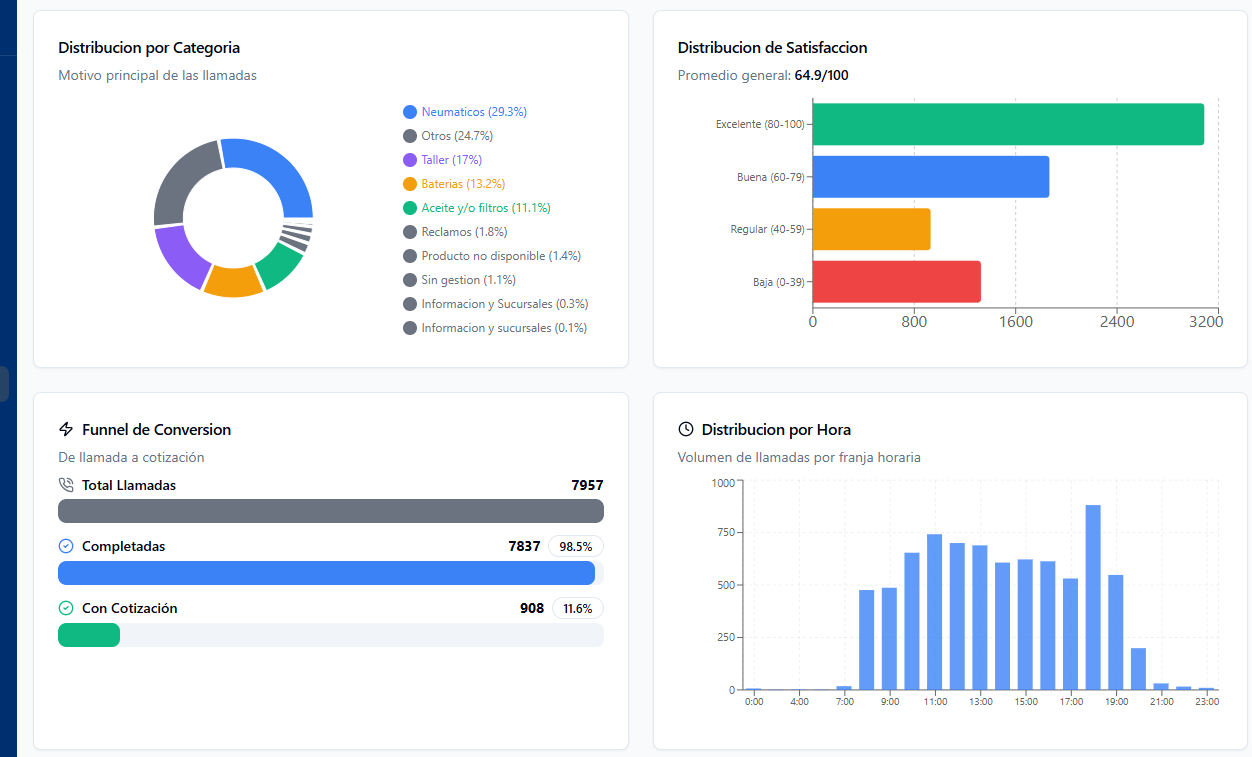Click the blue Neumaticos donut segment
1252x757 pixels.
[277, 168]
